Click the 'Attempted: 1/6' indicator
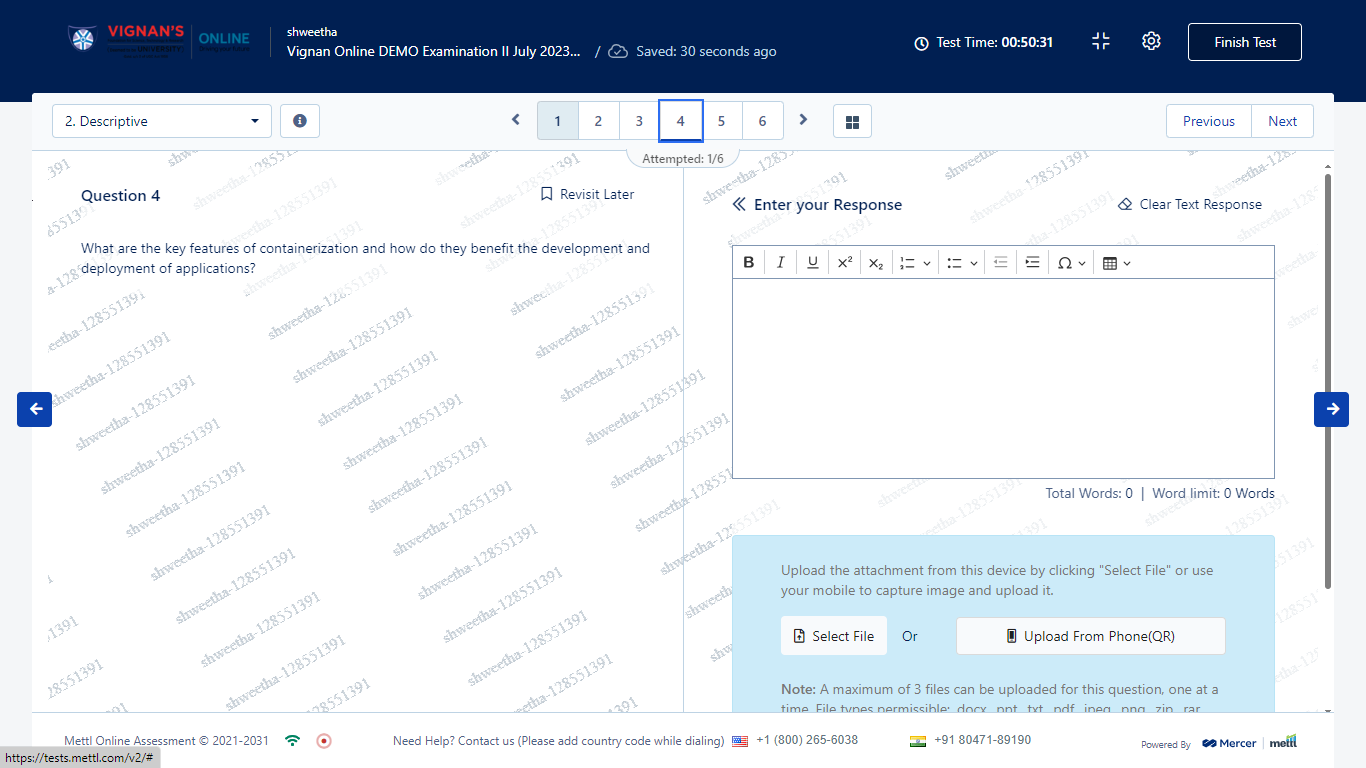This screenshot has width=1366, height=768. click(683, 159)
